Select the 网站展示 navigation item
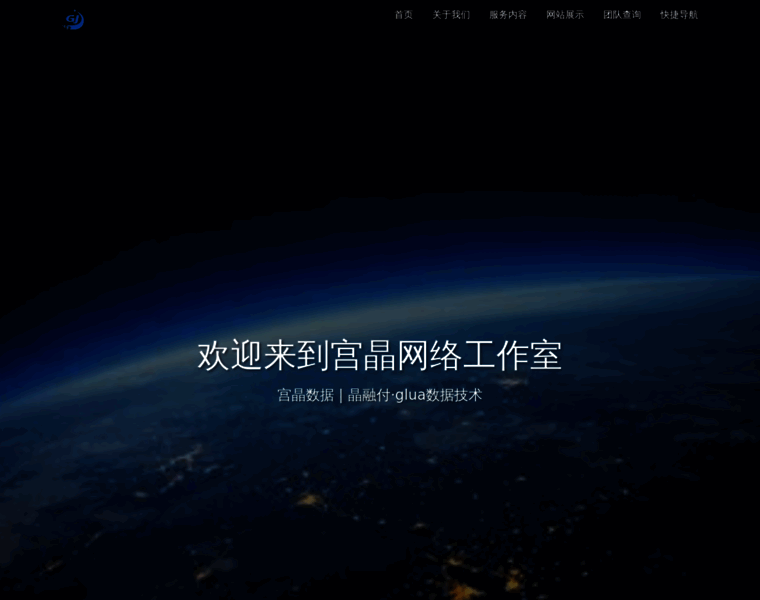This screenshot has width=760, height=600. coord(565,15)
